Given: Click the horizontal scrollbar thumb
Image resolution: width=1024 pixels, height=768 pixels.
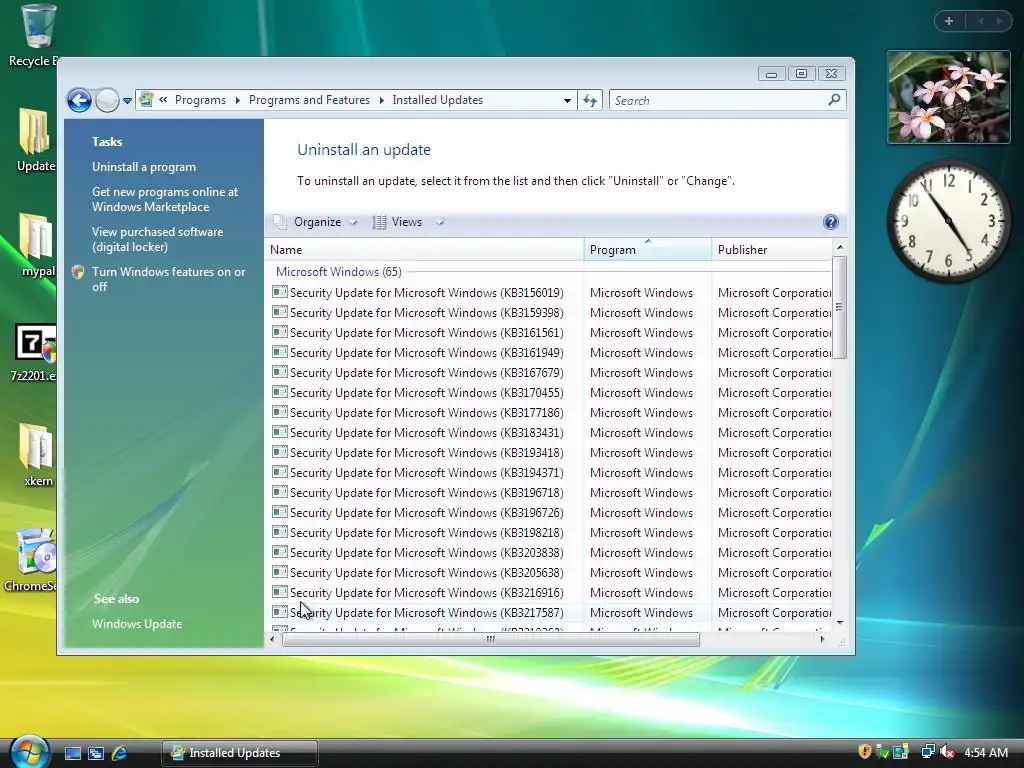Looking at the screenshot, I should [490, 639].
